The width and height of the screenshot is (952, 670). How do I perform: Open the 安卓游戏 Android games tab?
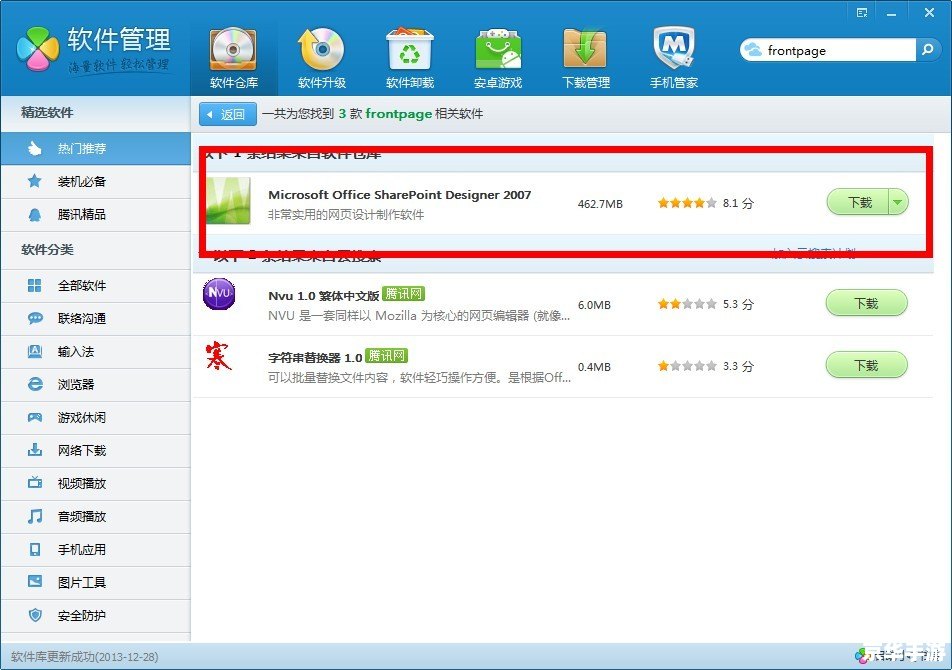[498, 58]
